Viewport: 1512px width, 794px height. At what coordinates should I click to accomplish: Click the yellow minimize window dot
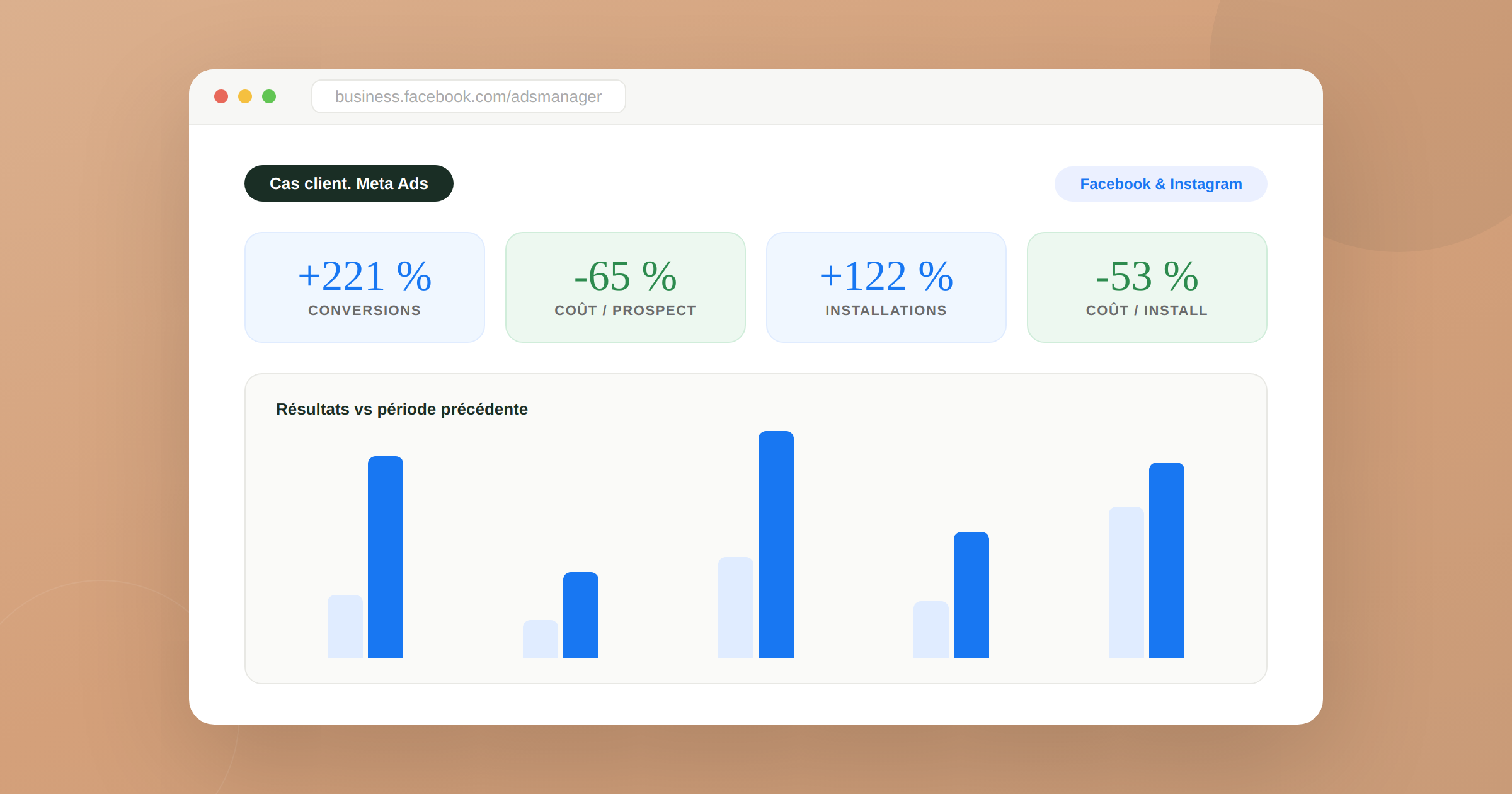[x=245, y=96]
